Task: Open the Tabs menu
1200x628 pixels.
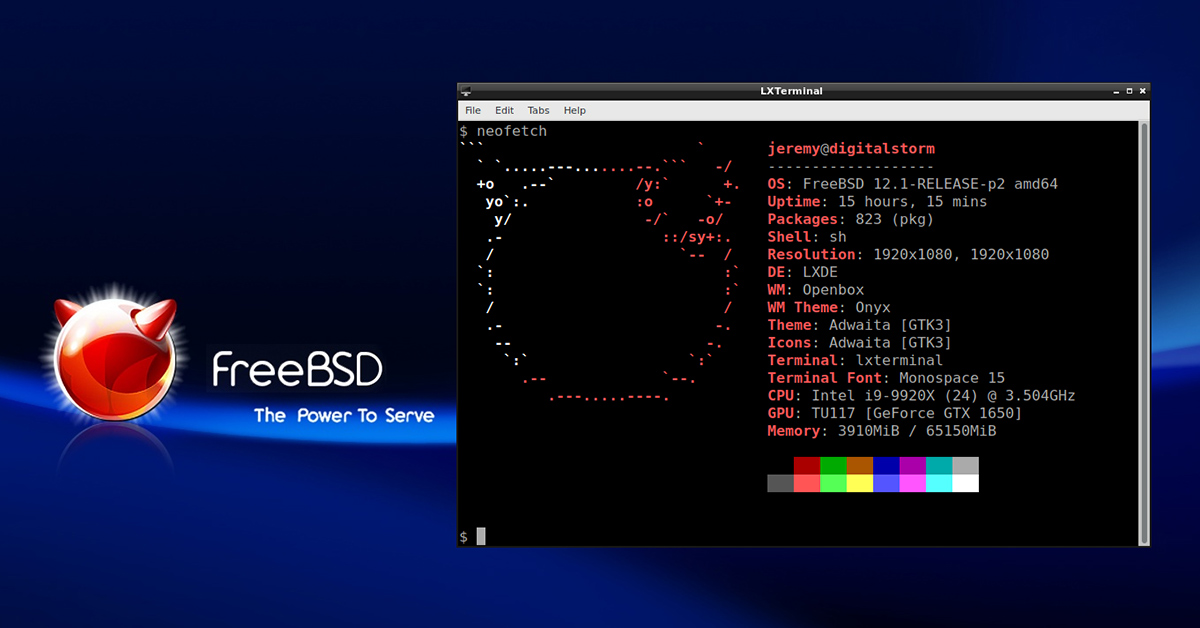Action: coord(538,110)
